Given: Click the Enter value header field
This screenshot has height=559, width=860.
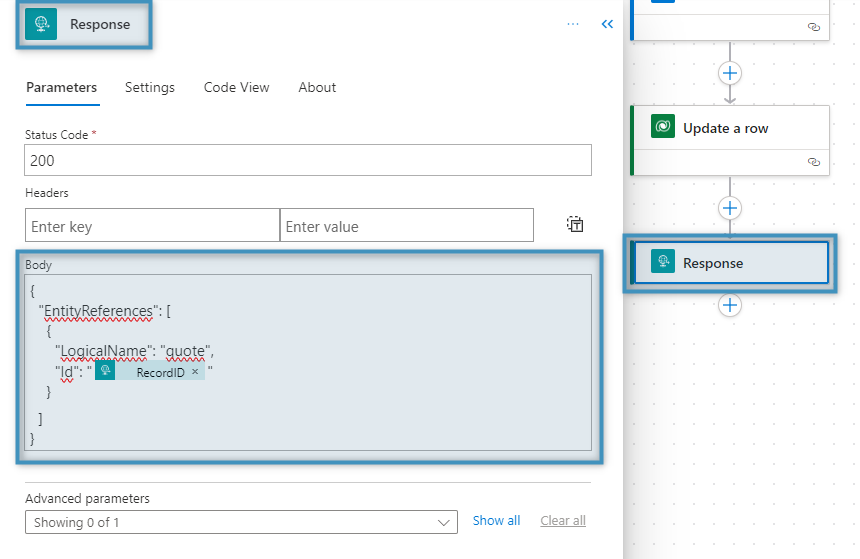Looking at the screenshot, I should pos(406,225).
